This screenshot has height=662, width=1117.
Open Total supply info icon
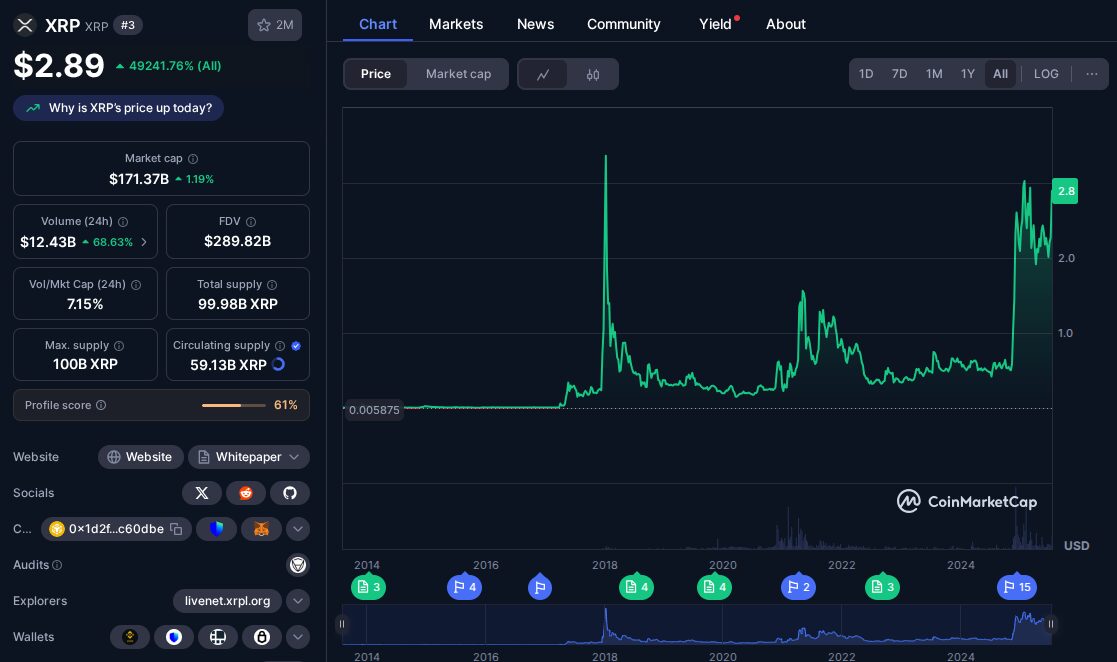coord(272,284)
